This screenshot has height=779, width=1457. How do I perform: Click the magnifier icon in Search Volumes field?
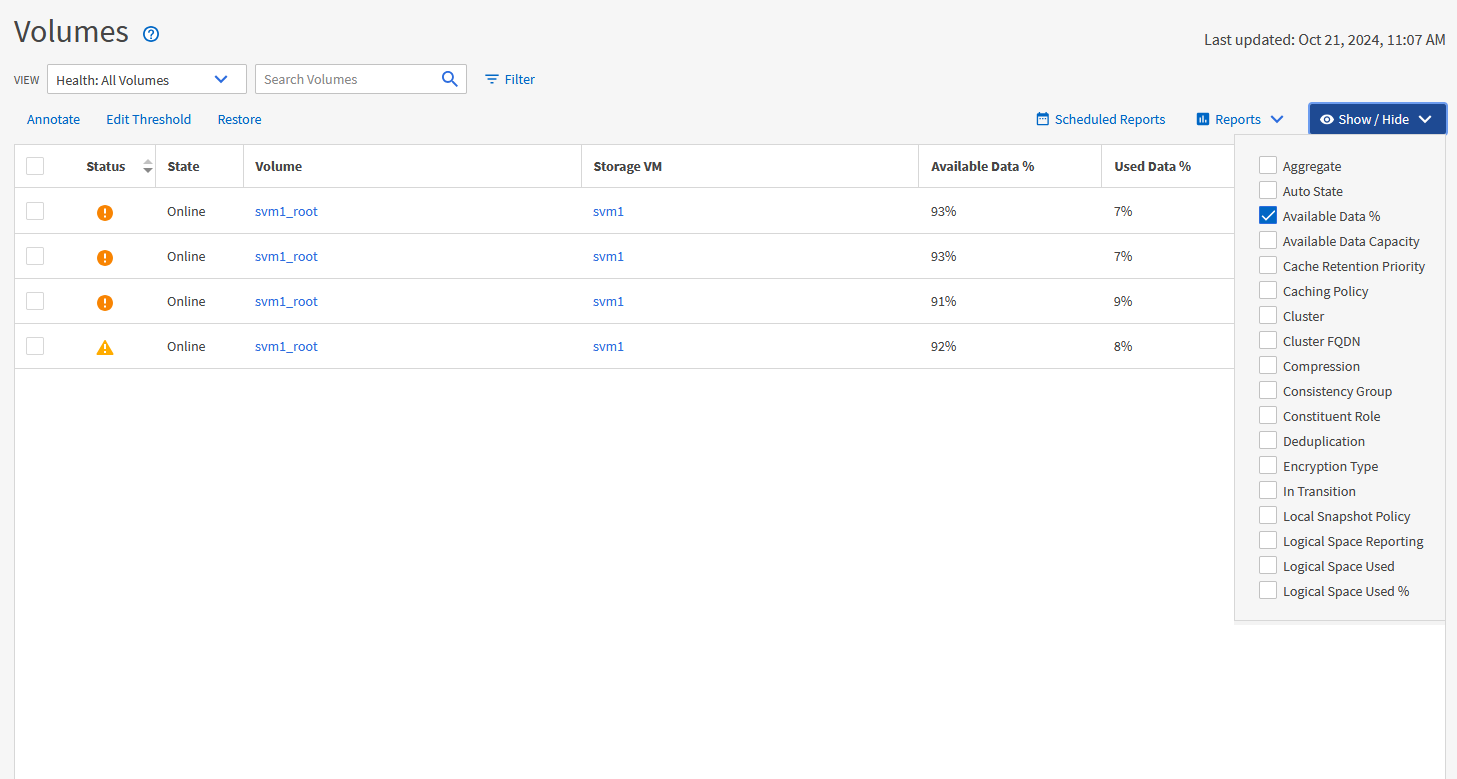pyautogui.click(x=449, y=78)
